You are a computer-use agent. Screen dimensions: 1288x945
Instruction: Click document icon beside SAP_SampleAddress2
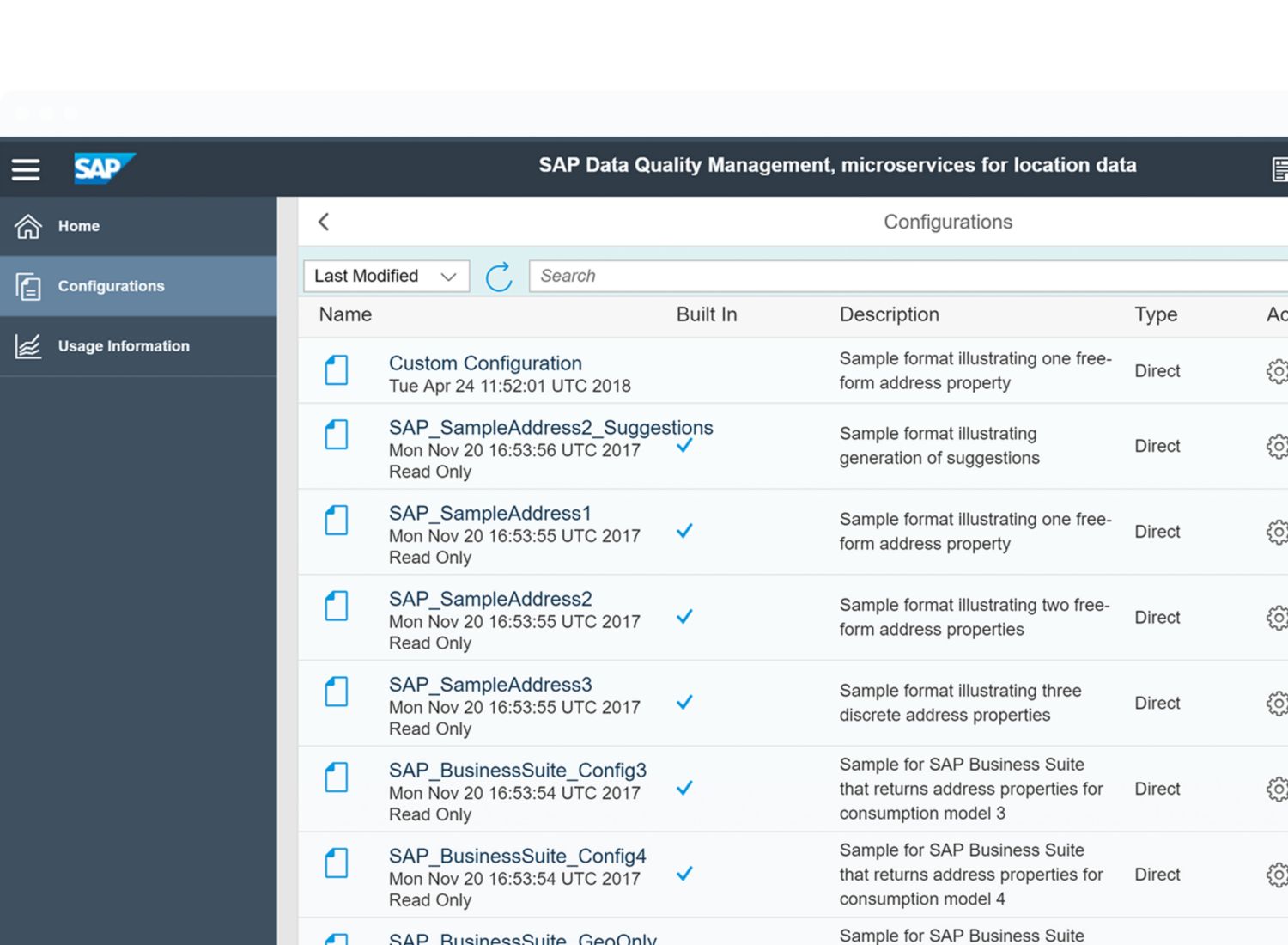(337, 607)
